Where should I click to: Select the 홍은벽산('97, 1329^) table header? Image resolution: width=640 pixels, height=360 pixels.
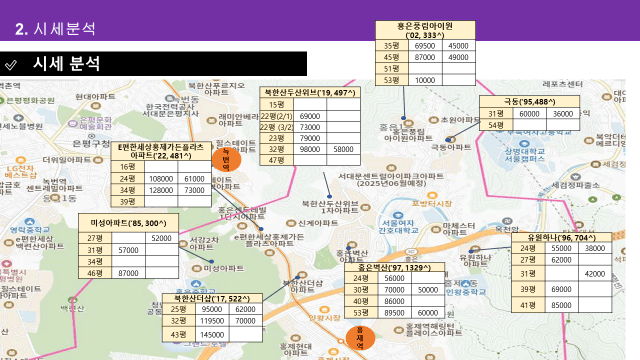394,268
